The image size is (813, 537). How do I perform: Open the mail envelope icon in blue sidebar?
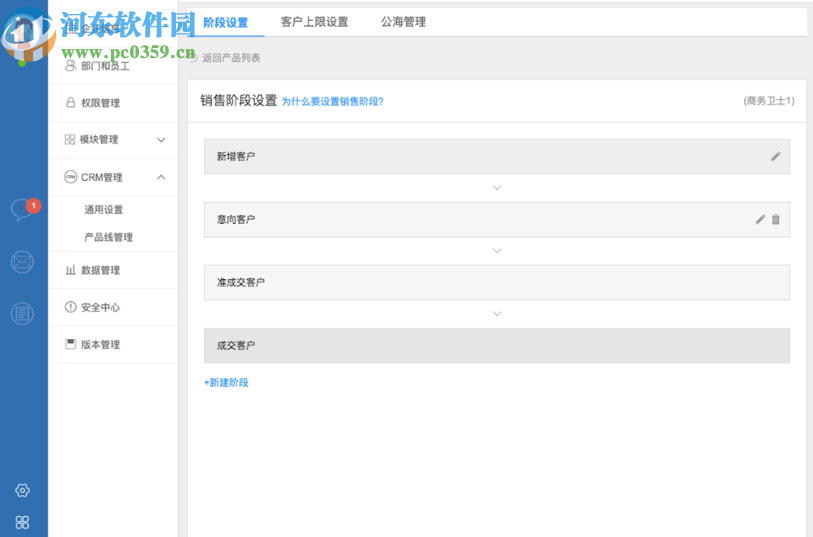pyautogui.click(x=22, y=262)
